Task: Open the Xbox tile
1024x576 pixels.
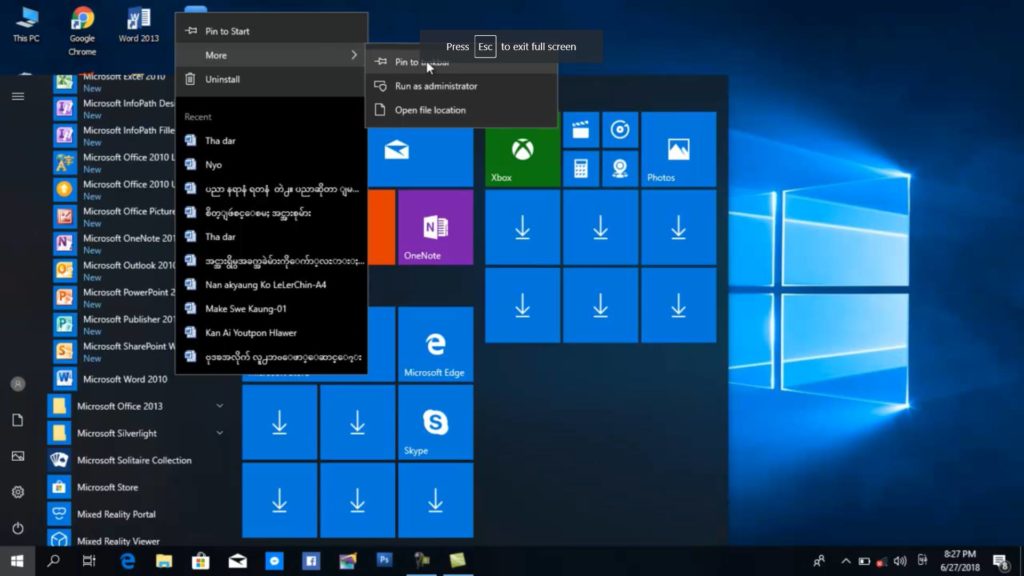Action: coord(522,150)
